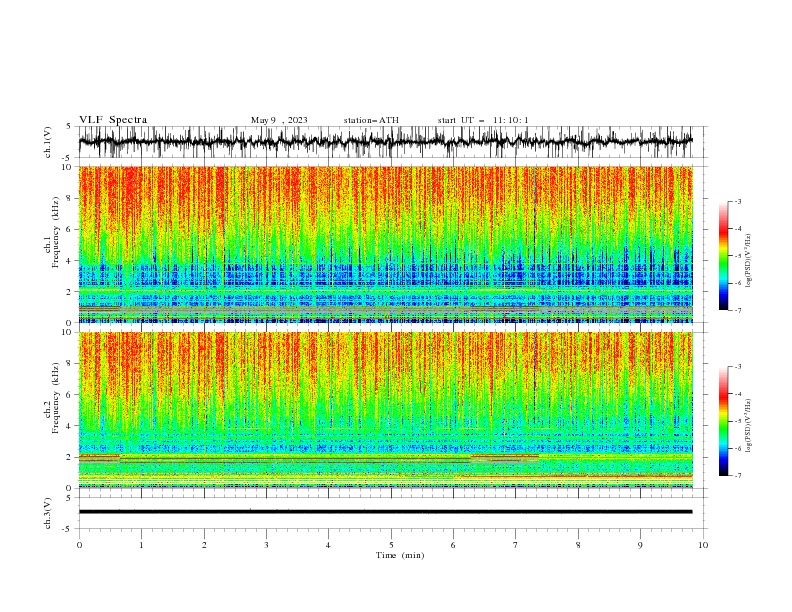Click the '7' tick on the time axis
Image resolution: width=792 pixels, height=612 pixels.
pyautogui.click(x=516, y=545)
